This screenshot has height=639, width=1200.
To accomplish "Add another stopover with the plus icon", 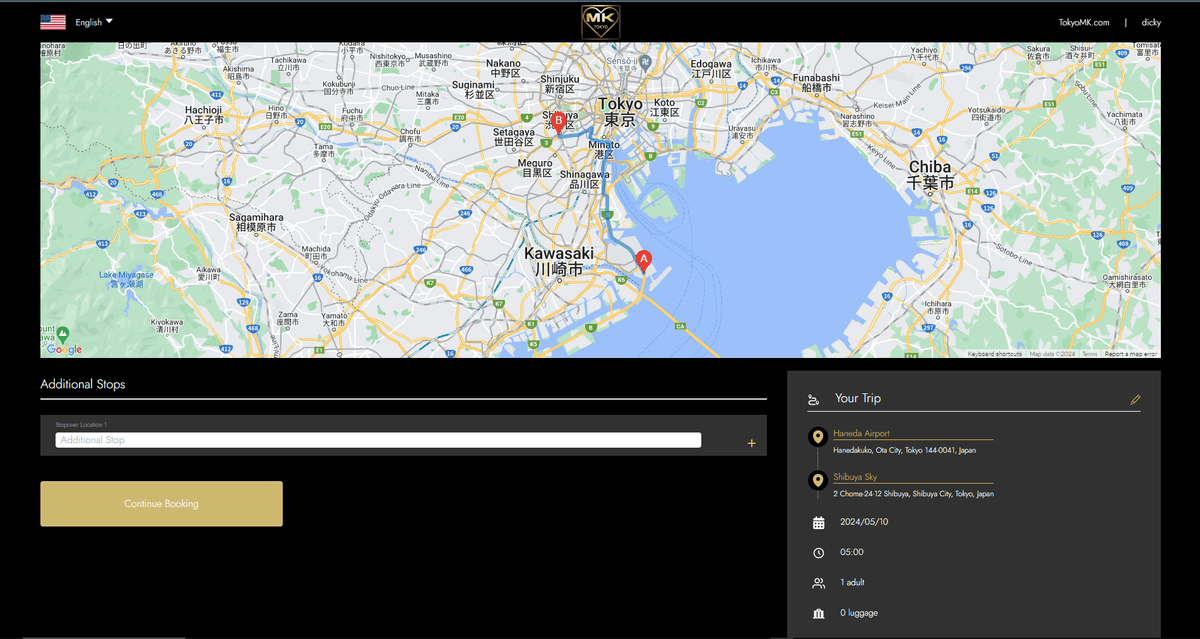I will pyautogui.click(x=752, y=443).
